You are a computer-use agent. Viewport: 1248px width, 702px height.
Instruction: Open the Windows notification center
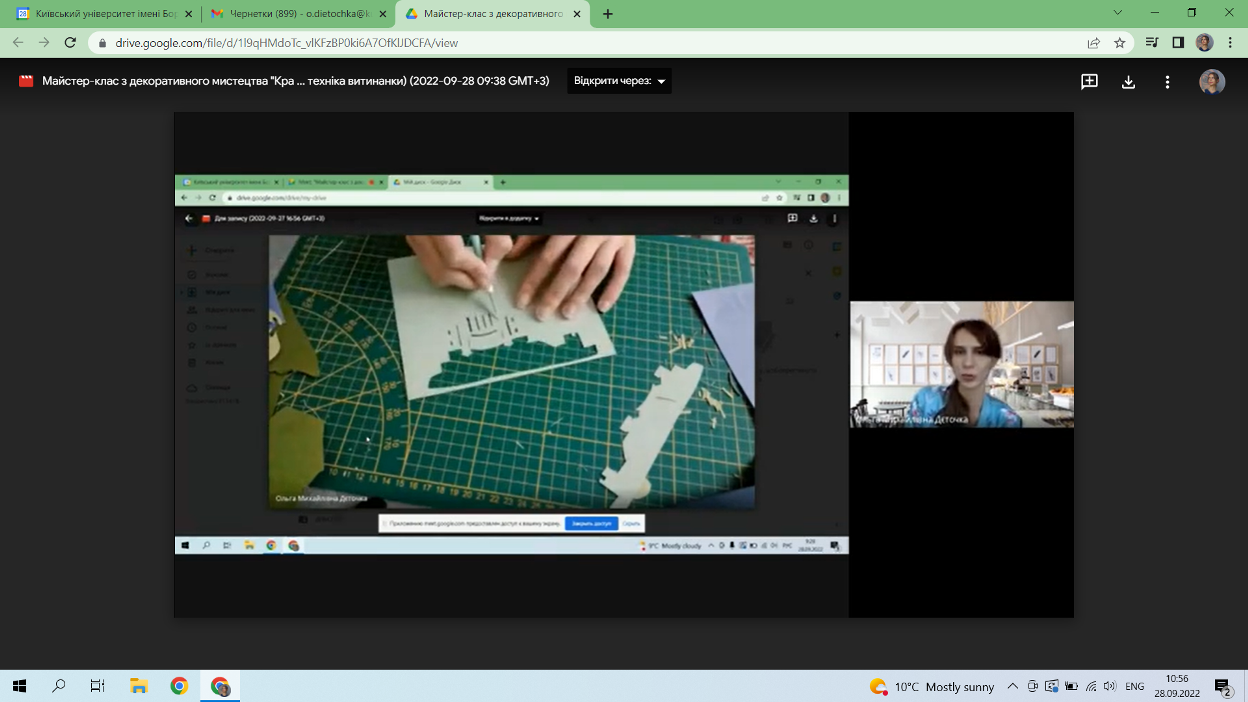[1223, 687]
